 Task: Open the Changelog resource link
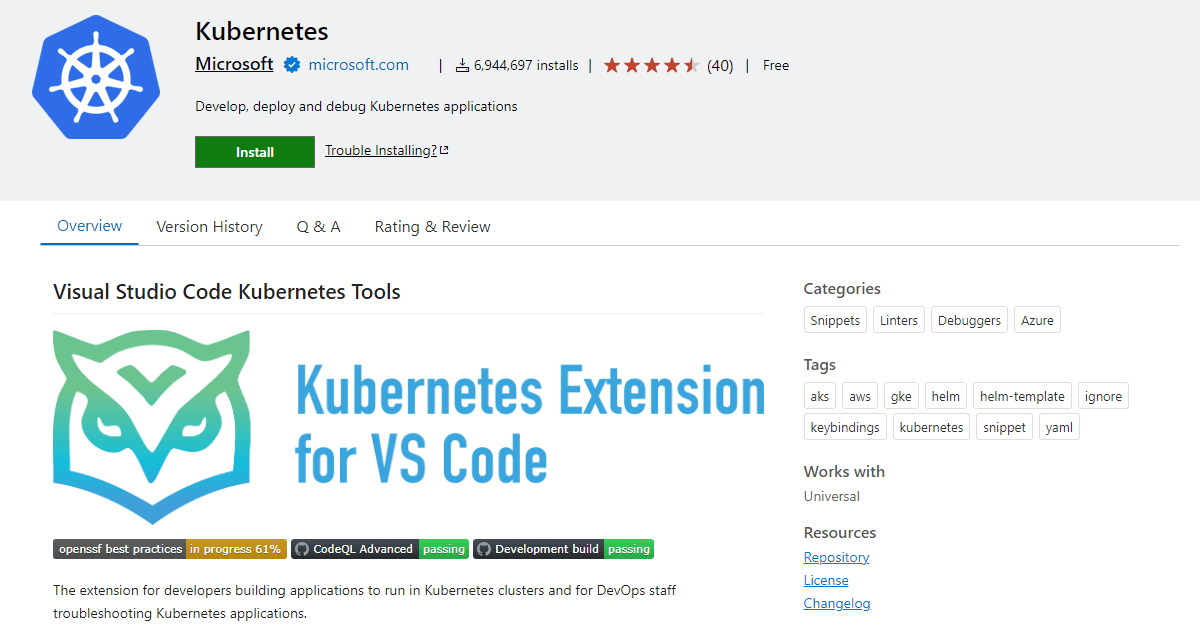click(837, 603)
